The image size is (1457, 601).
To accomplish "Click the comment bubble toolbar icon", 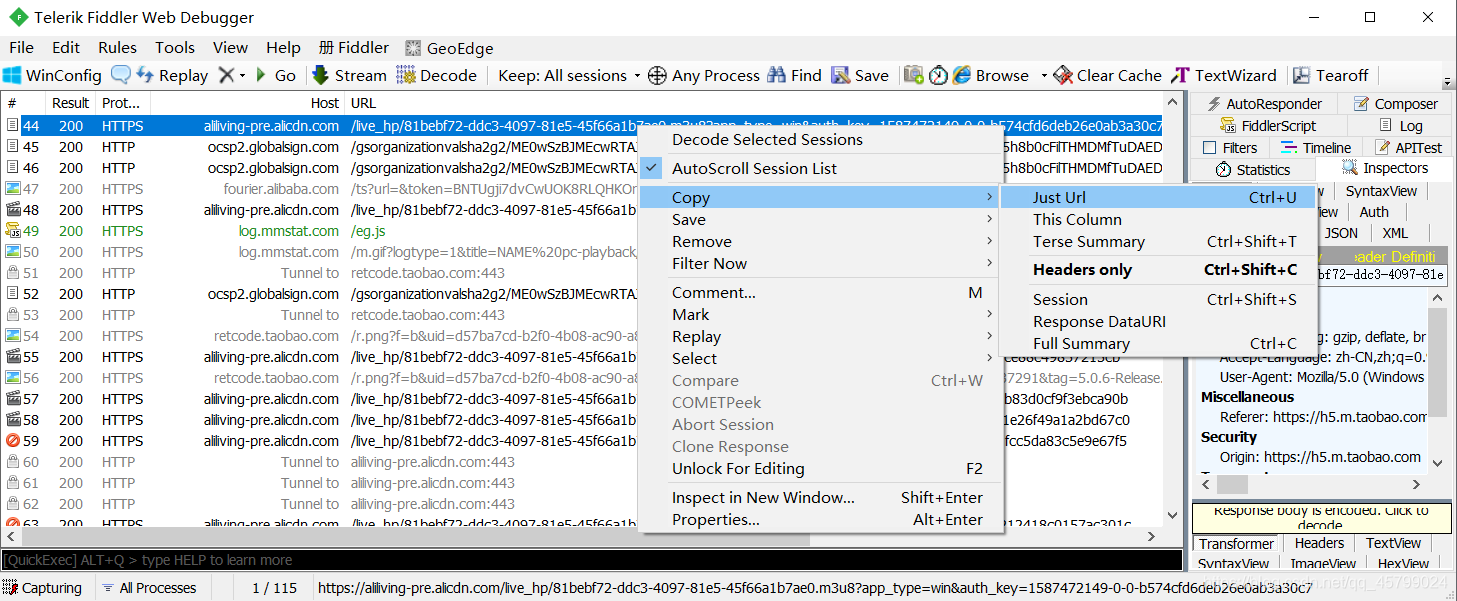I will [x=121, y=75].
